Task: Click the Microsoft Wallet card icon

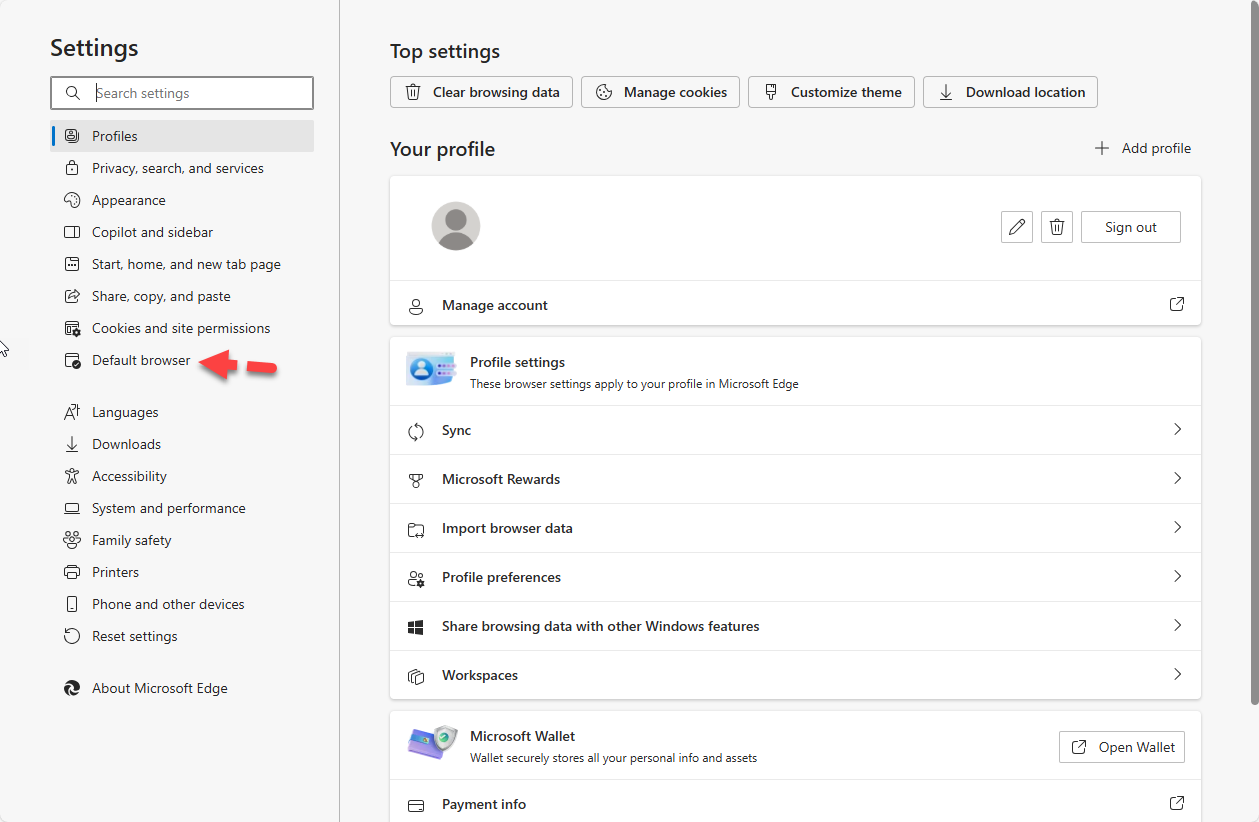Action: pyautogui.click(x=433, y=743)
